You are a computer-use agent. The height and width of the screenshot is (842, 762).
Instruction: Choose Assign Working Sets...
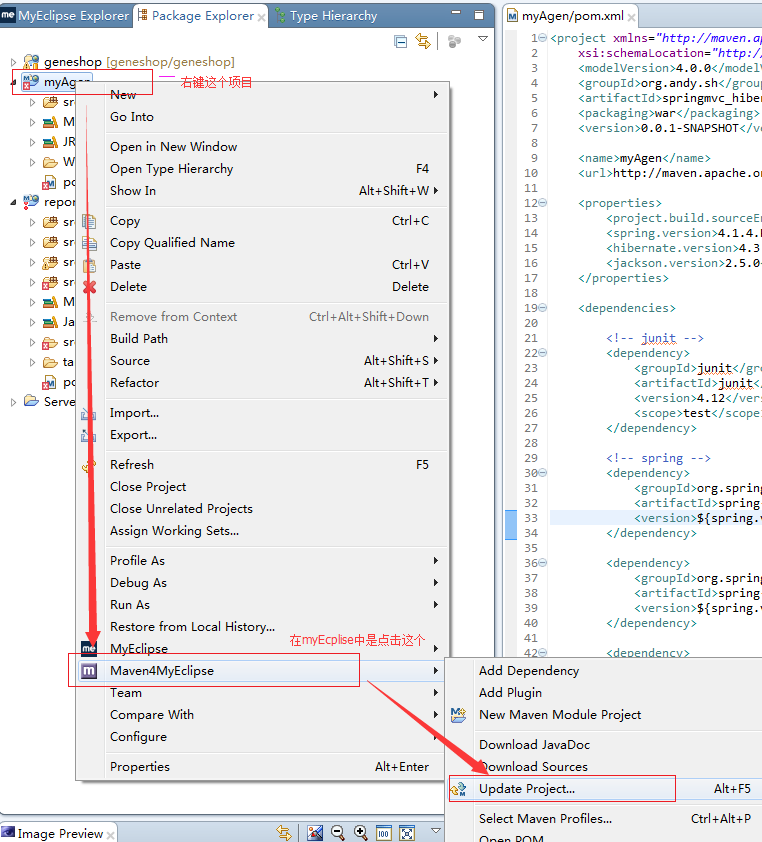274,531
